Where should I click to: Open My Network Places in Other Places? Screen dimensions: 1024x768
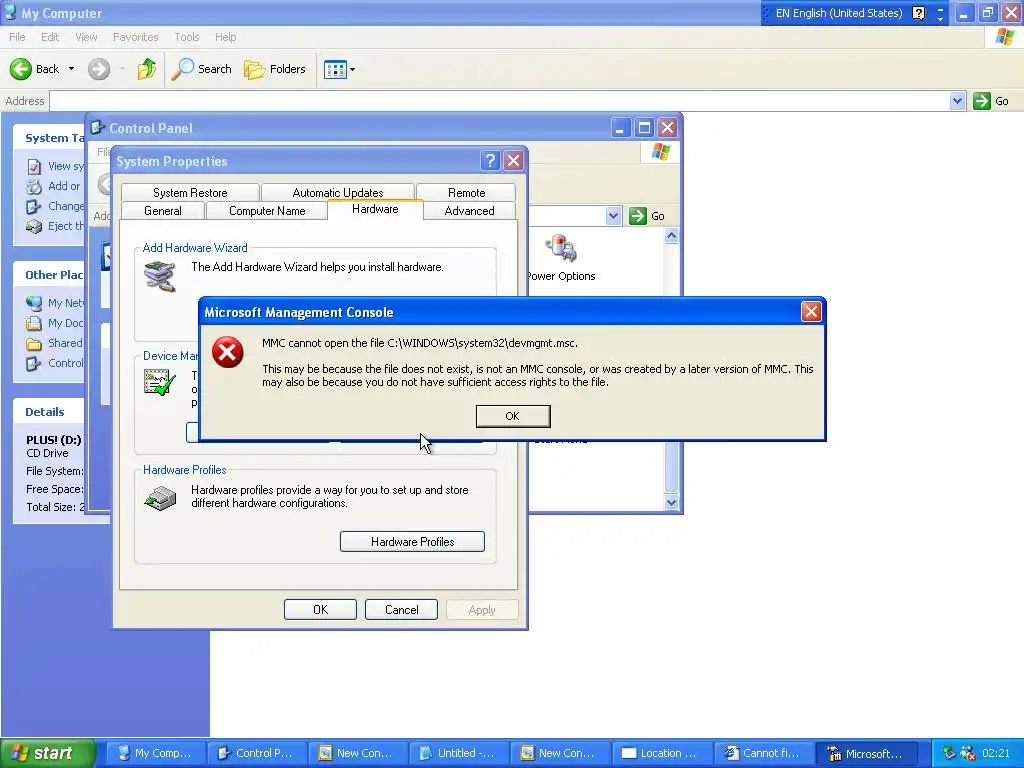(56, 303)
